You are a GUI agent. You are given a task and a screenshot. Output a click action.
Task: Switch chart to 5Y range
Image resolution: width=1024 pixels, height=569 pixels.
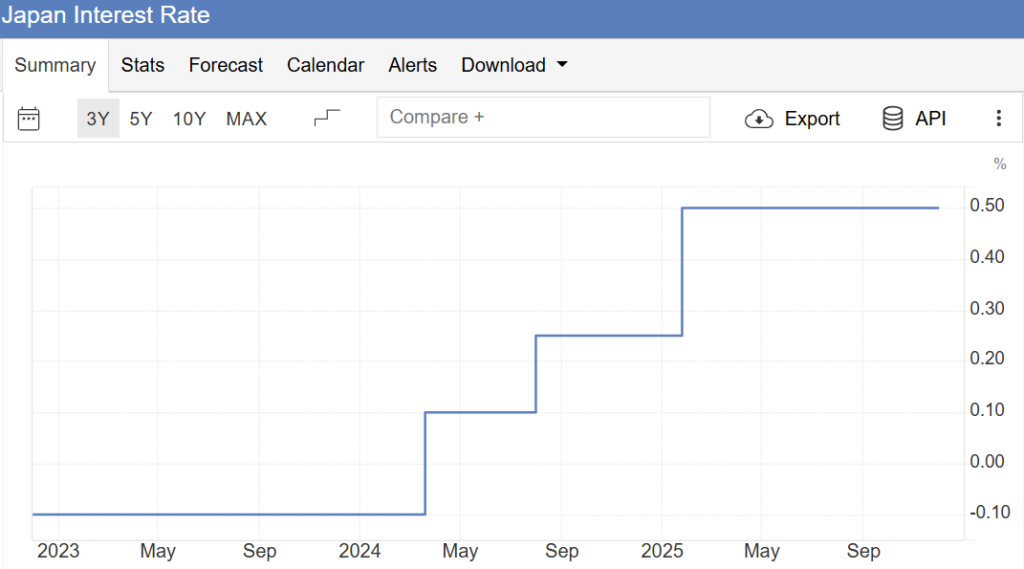[141, 119]
